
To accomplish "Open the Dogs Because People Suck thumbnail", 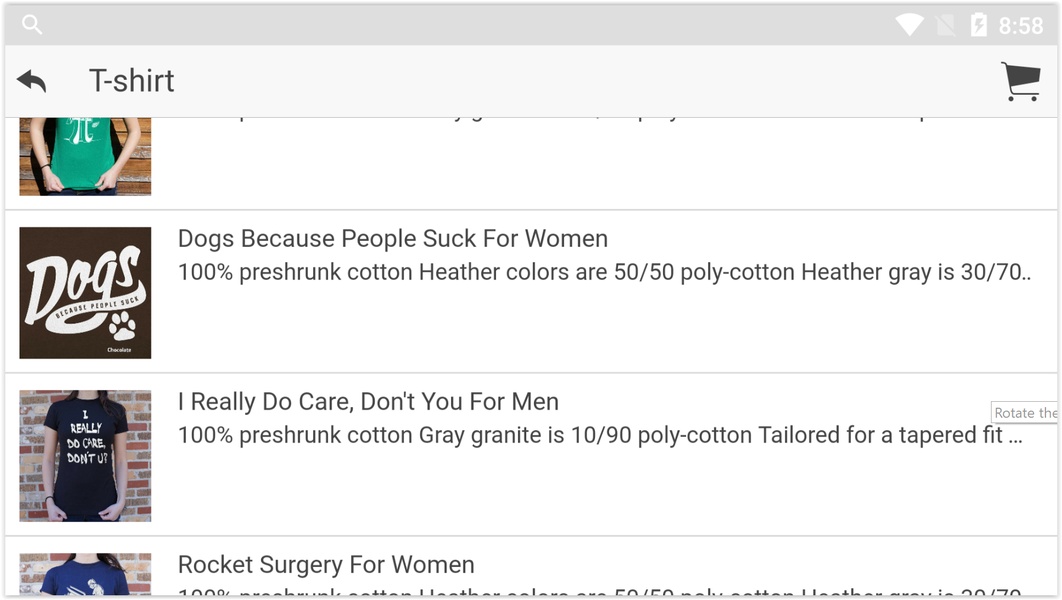I will click(x=85, y=293).
